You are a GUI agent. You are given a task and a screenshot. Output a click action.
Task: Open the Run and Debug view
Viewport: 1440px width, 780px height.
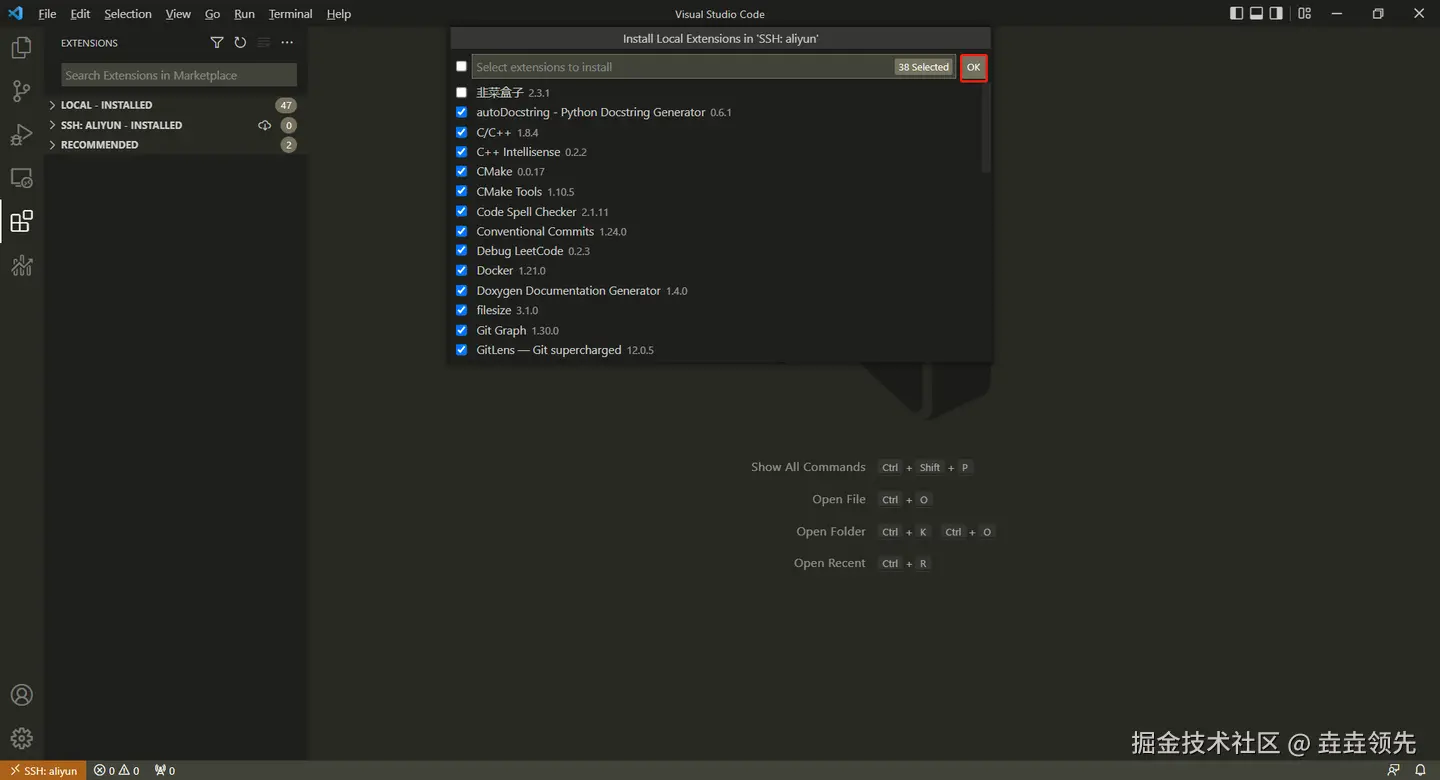point(21,134)
